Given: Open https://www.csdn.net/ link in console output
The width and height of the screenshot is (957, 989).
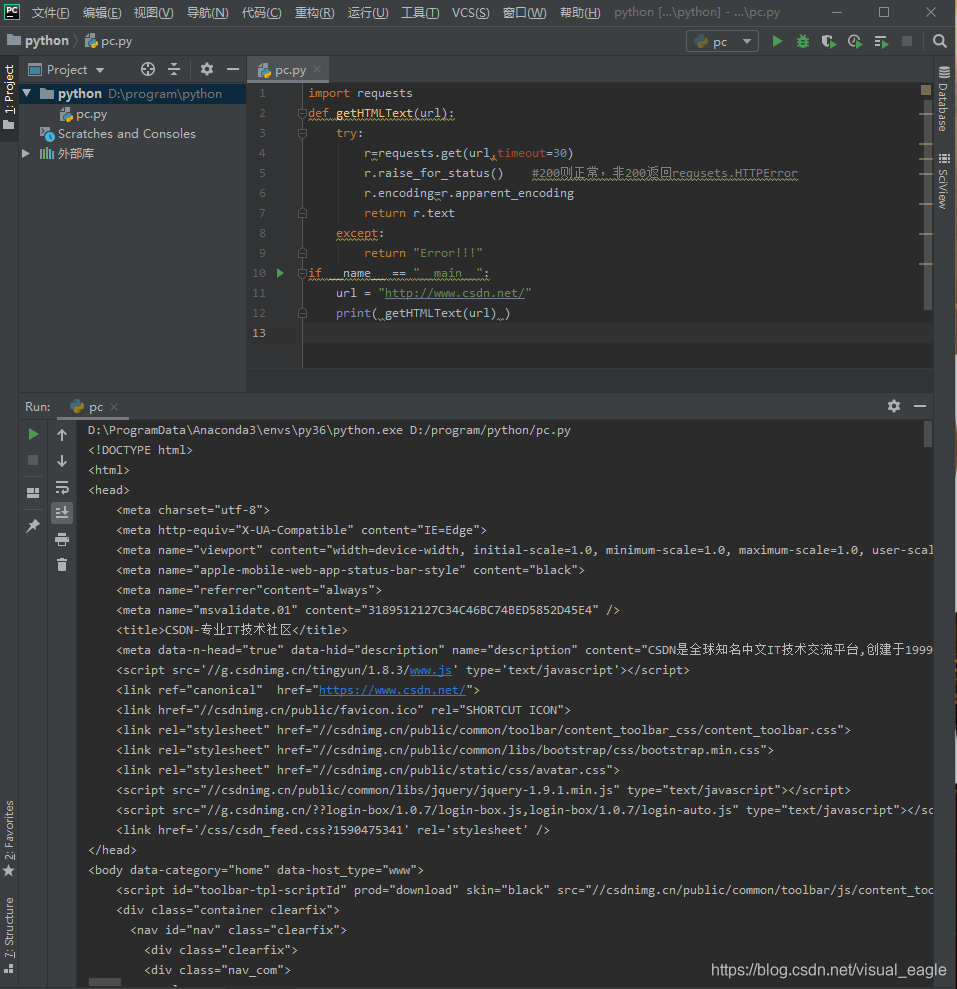Looking at the screenshot, I should (x=392, y=690).
